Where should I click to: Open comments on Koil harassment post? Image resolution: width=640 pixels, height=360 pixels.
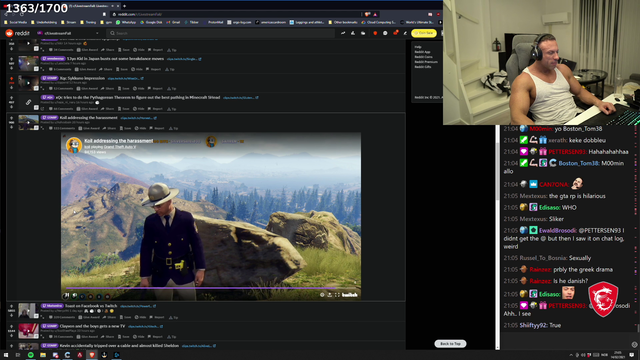pos(62,128)
